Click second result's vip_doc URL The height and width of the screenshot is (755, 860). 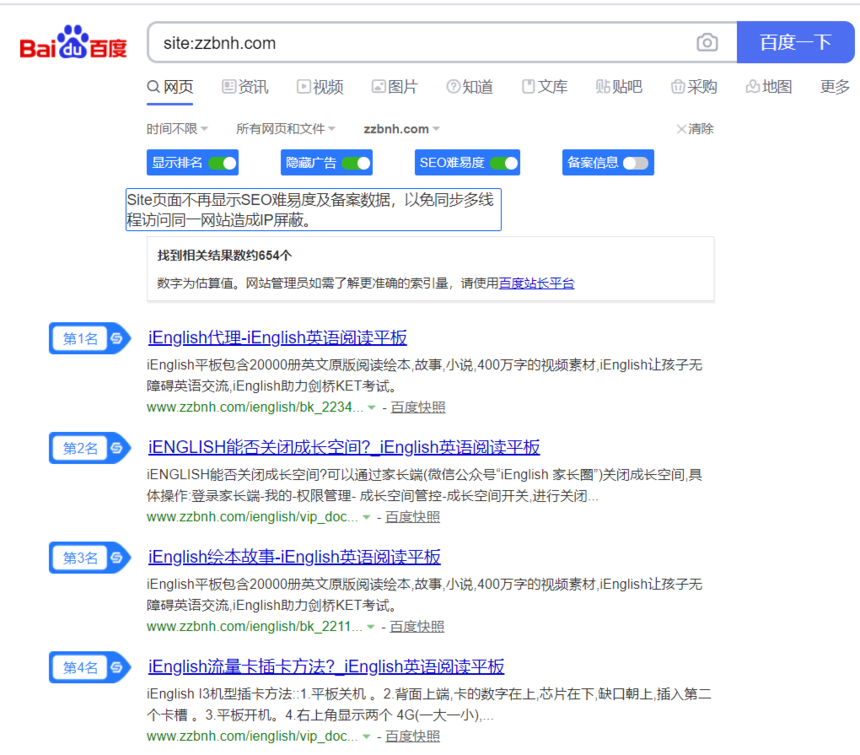pyautogui.click(x=252, y=516)
